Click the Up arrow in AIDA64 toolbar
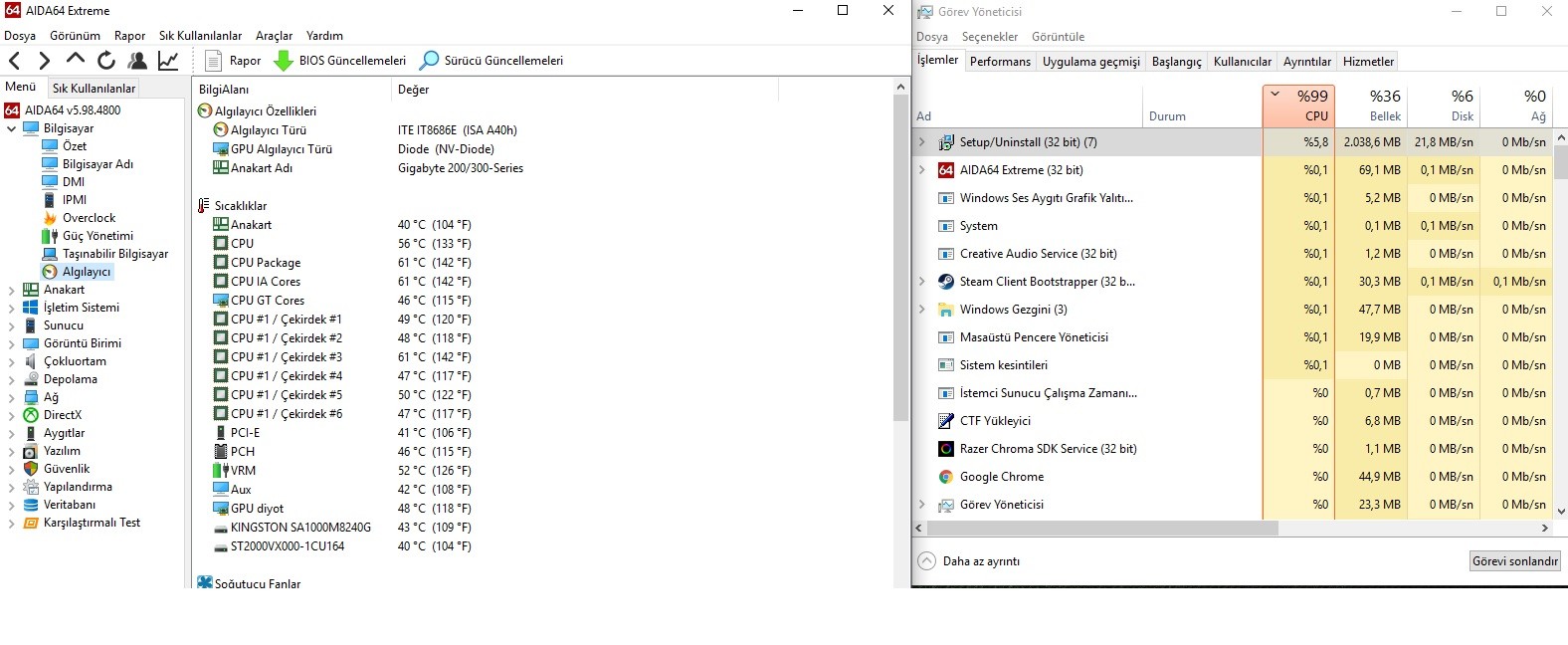 tap(75, 60)
